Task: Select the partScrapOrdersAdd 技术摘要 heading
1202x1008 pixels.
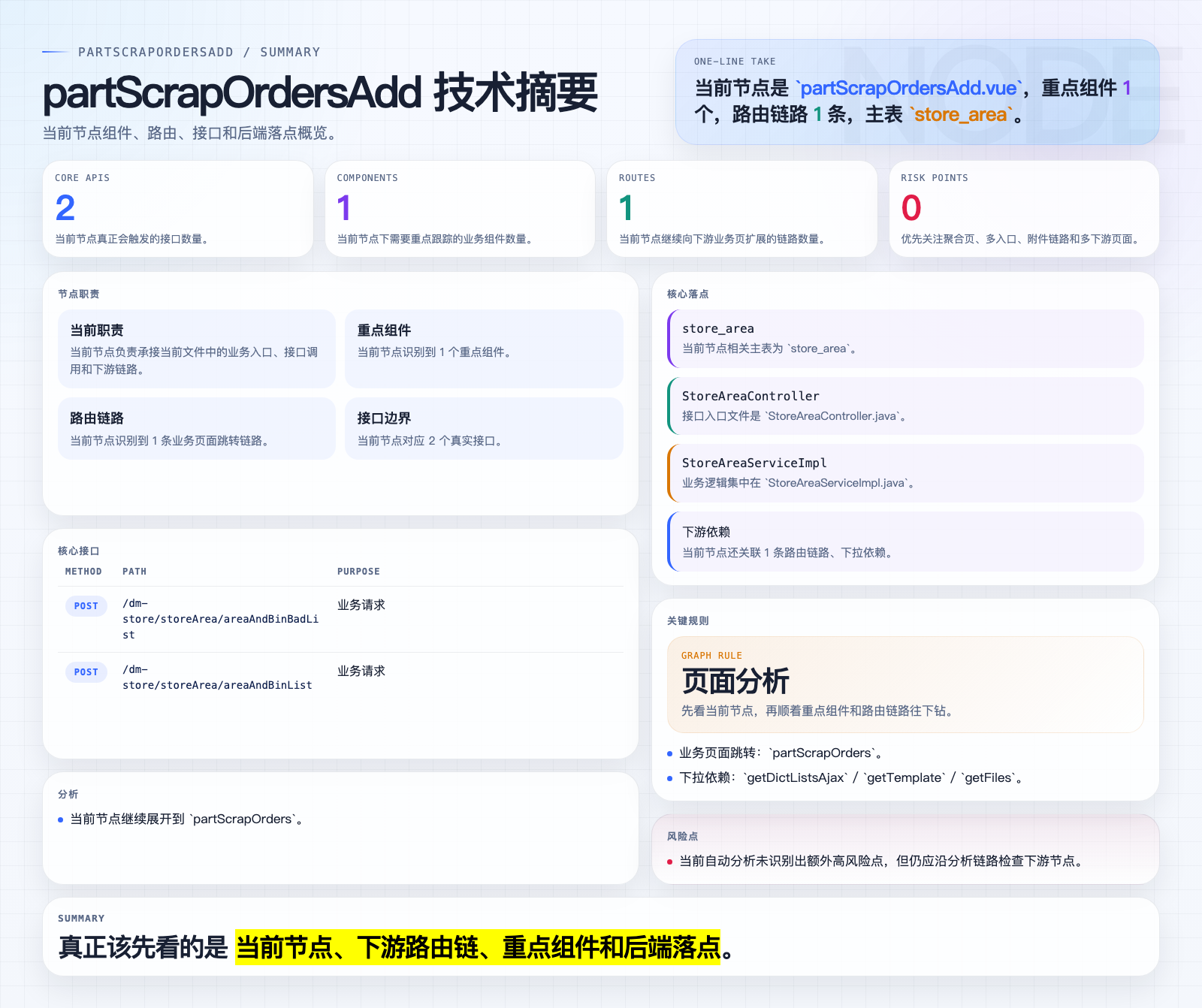Action: (x=320, y=93)
